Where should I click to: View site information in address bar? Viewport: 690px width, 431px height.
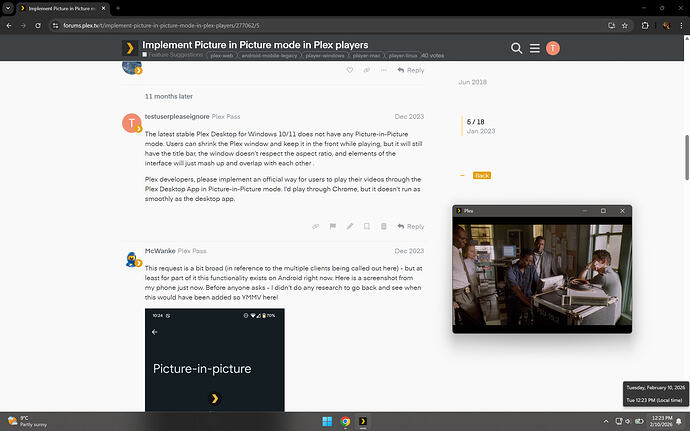pos(55,26)
